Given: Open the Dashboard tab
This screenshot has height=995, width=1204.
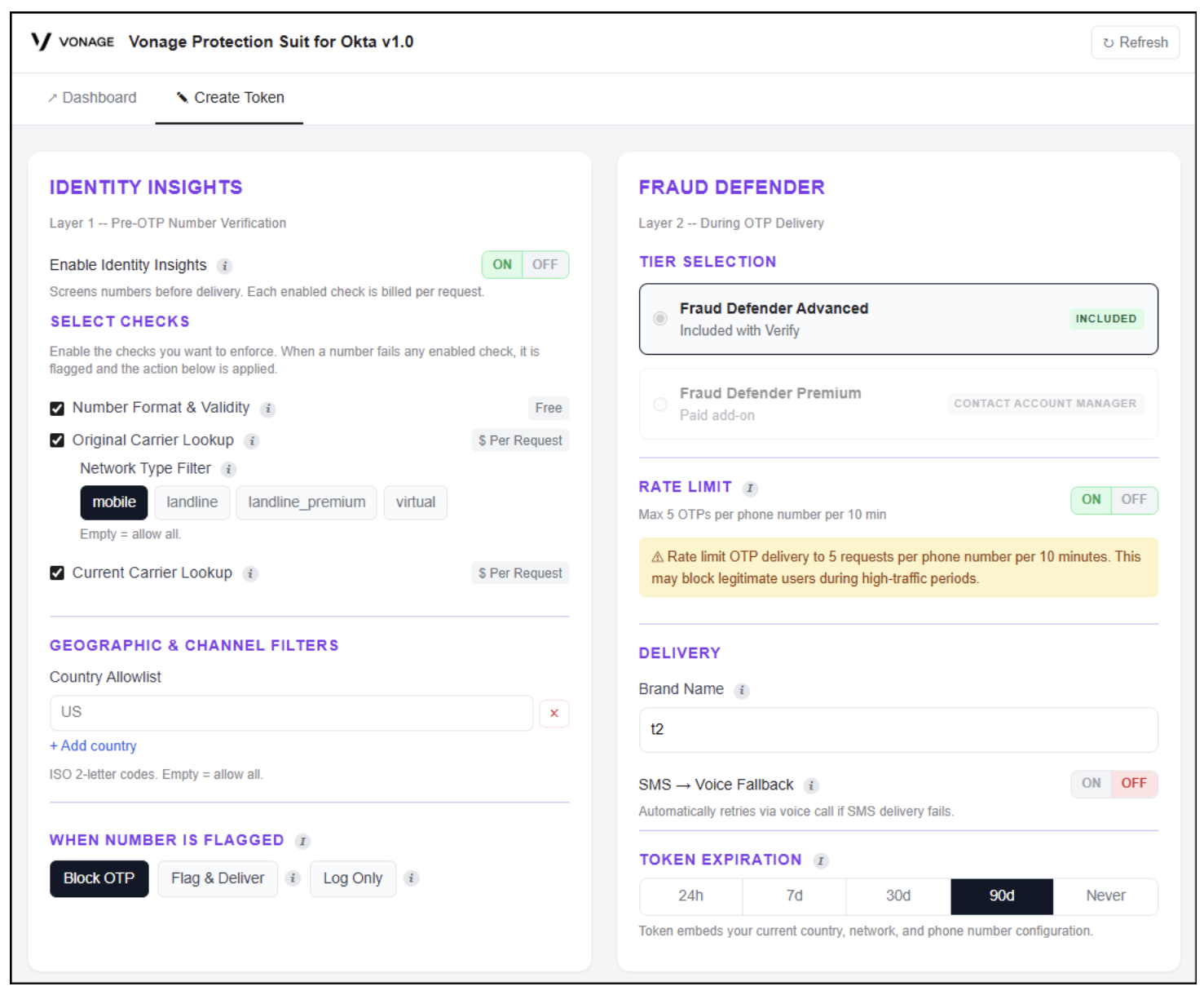Looking at the screenshot, I should click(x=92, y=98).
